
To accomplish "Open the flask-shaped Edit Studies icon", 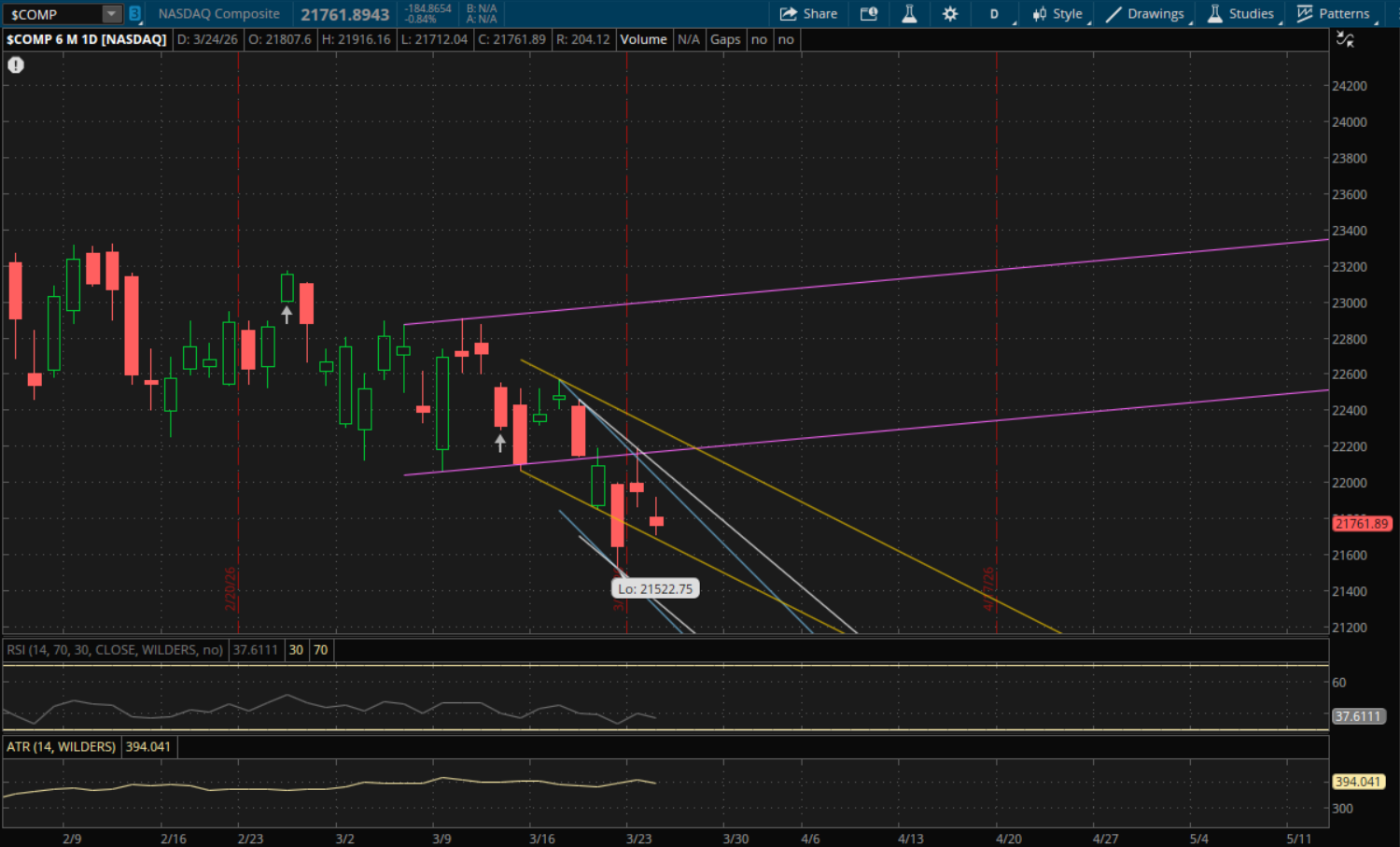I will pyautogui.click(x=909, y=14).
